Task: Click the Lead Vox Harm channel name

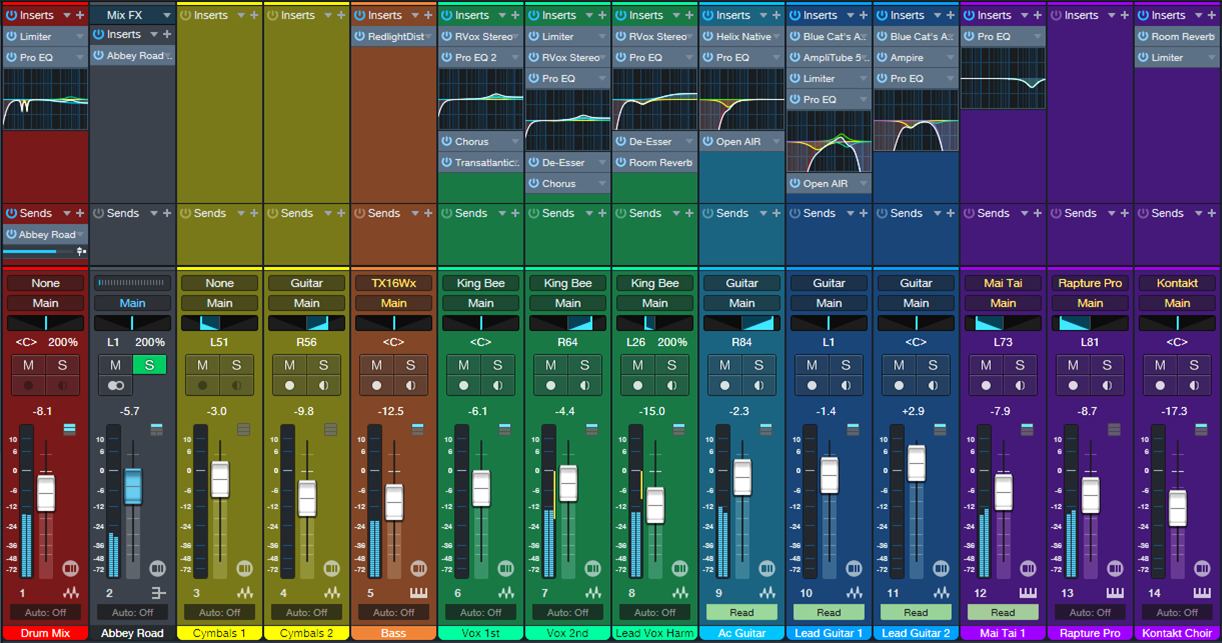Action: [655, 633]
